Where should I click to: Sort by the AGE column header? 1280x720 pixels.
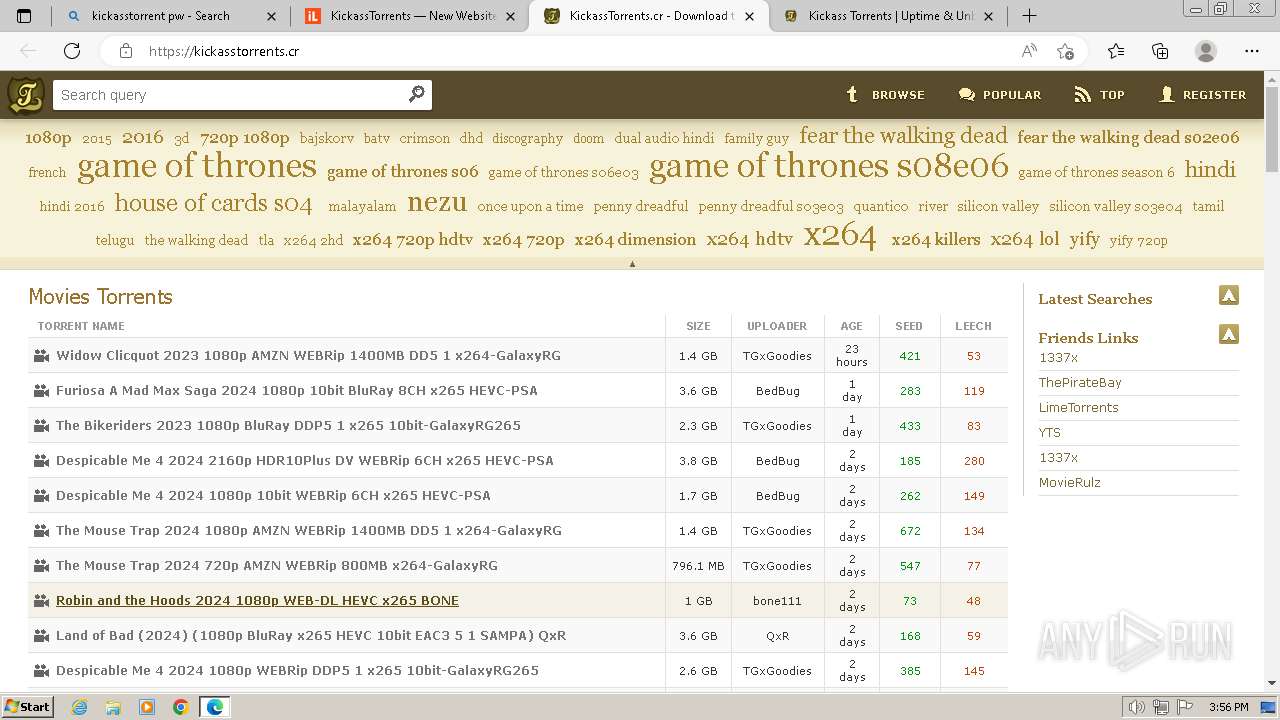click(851, 326)
